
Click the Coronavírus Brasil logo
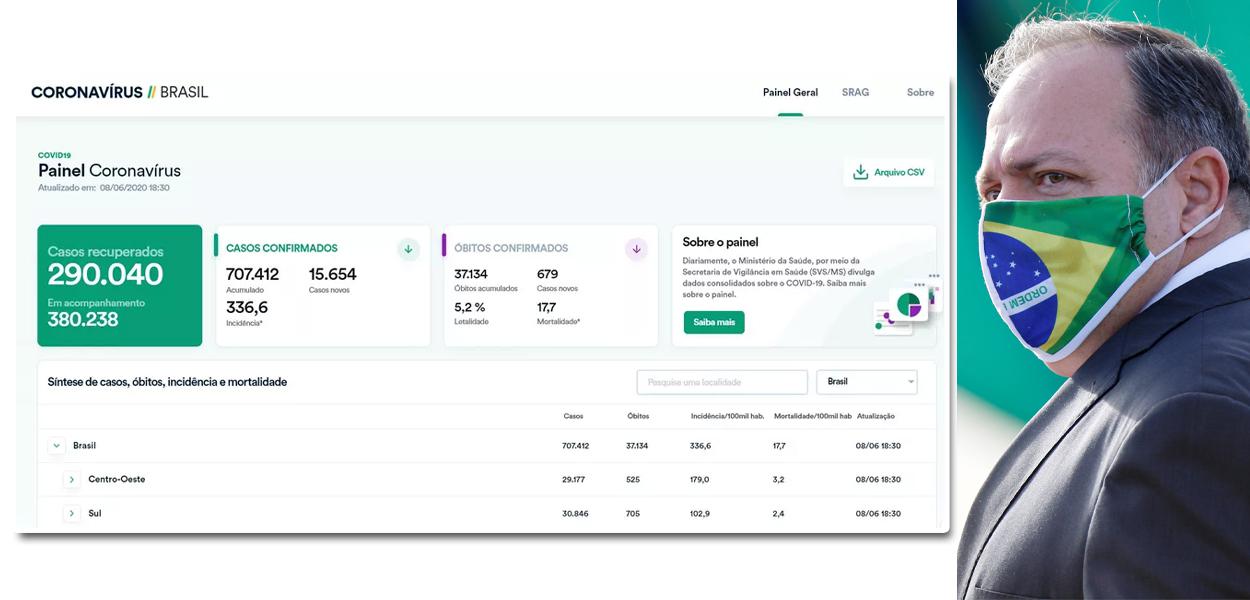pyautogui.click(x=120, y=92)
